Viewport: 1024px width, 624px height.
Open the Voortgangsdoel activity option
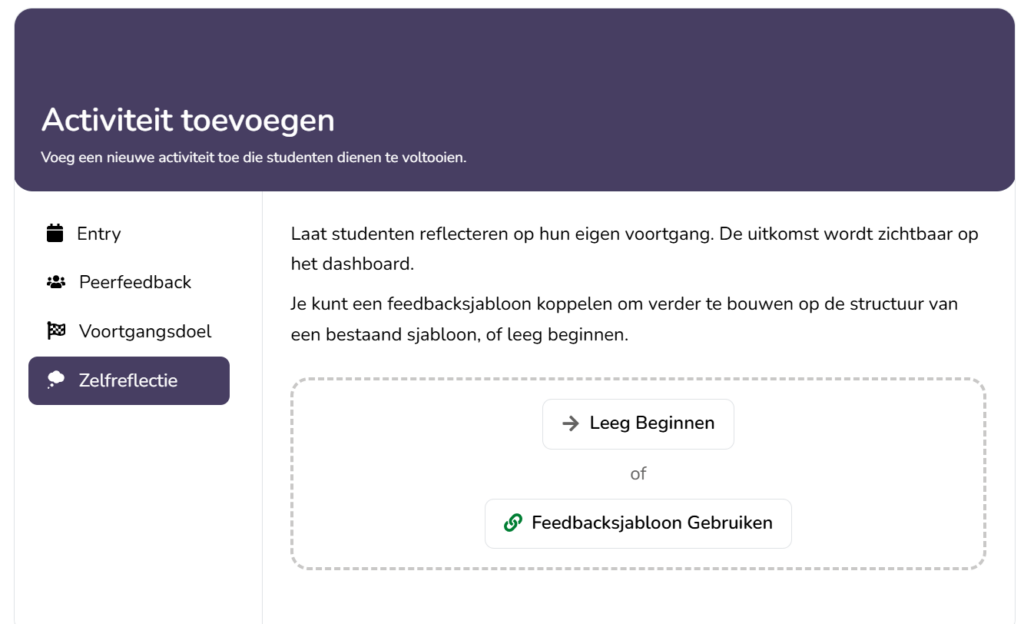point(129,331)
